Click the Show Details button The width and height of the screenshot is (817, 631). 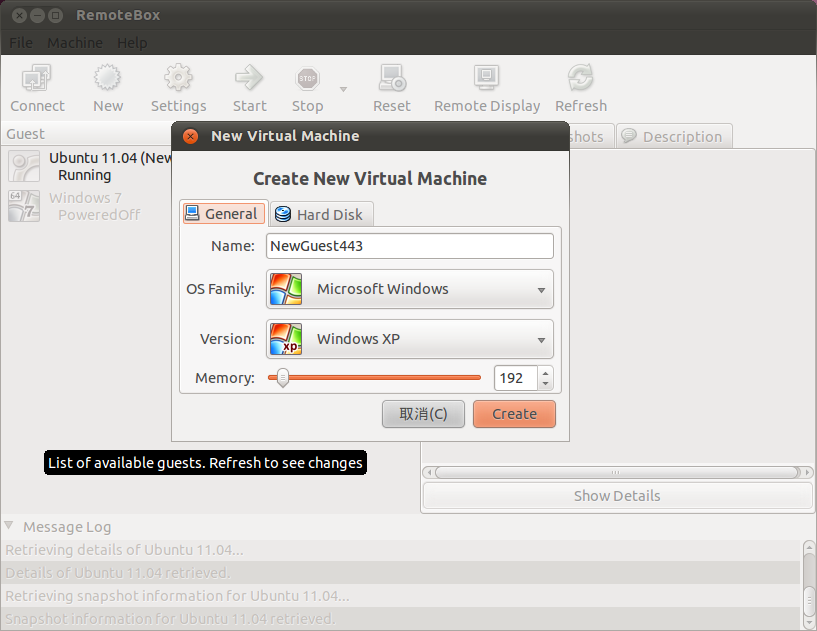tap(617, 496)
